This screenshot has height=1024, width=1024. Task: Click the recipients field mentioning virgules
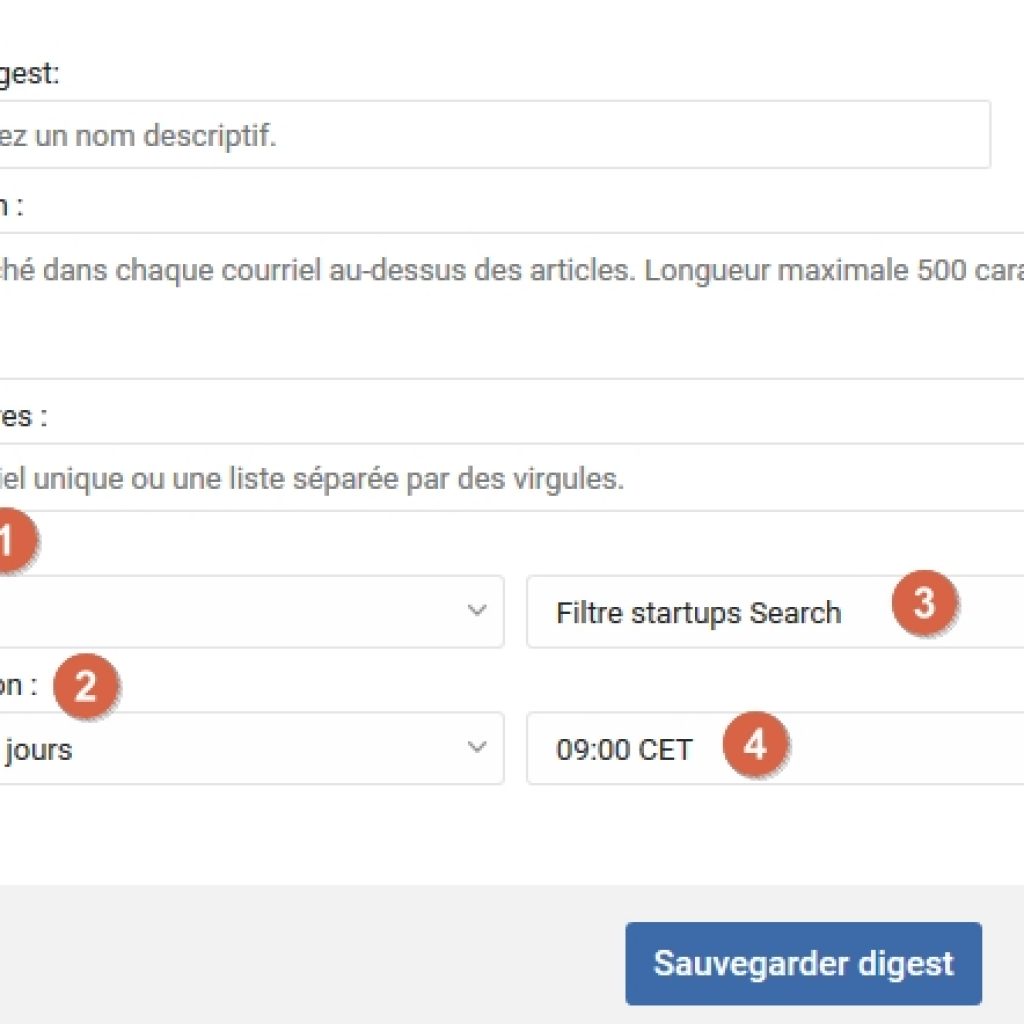[512, 477]
